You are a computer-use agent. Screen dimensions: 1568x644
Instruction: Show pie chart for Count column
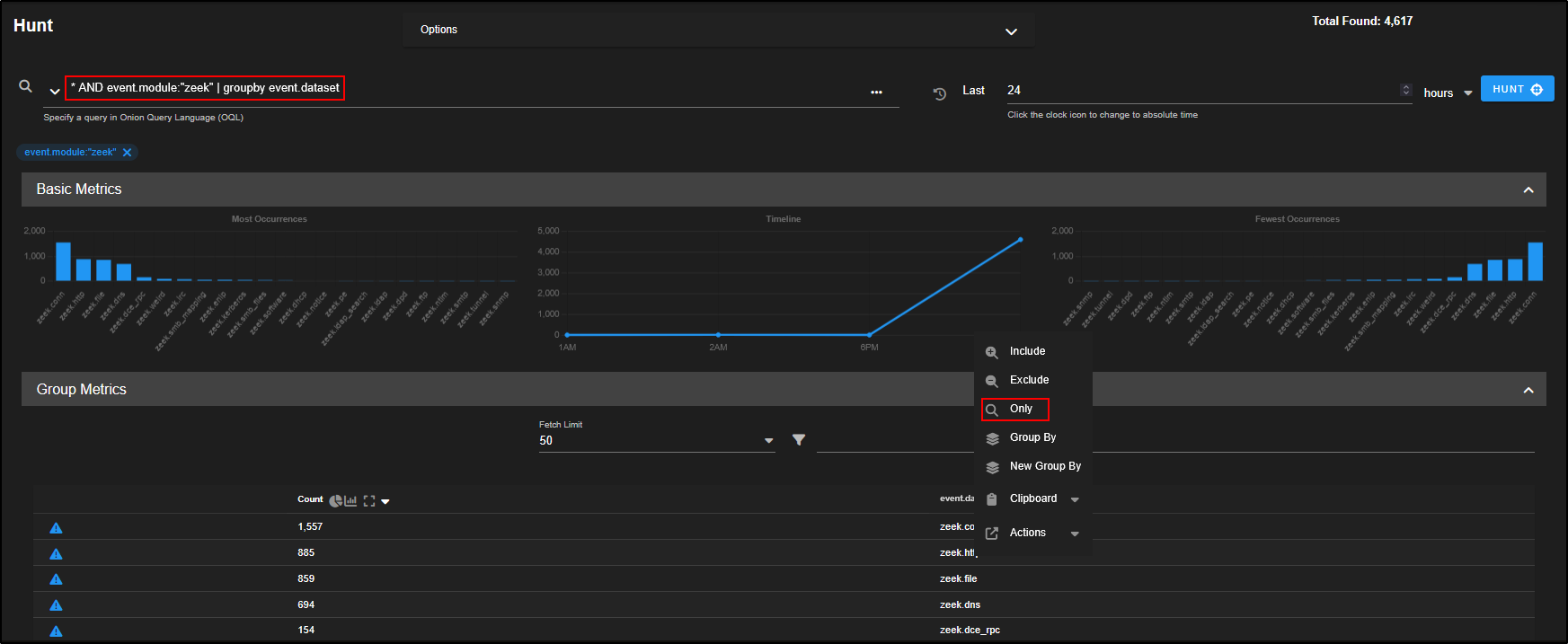335,501
